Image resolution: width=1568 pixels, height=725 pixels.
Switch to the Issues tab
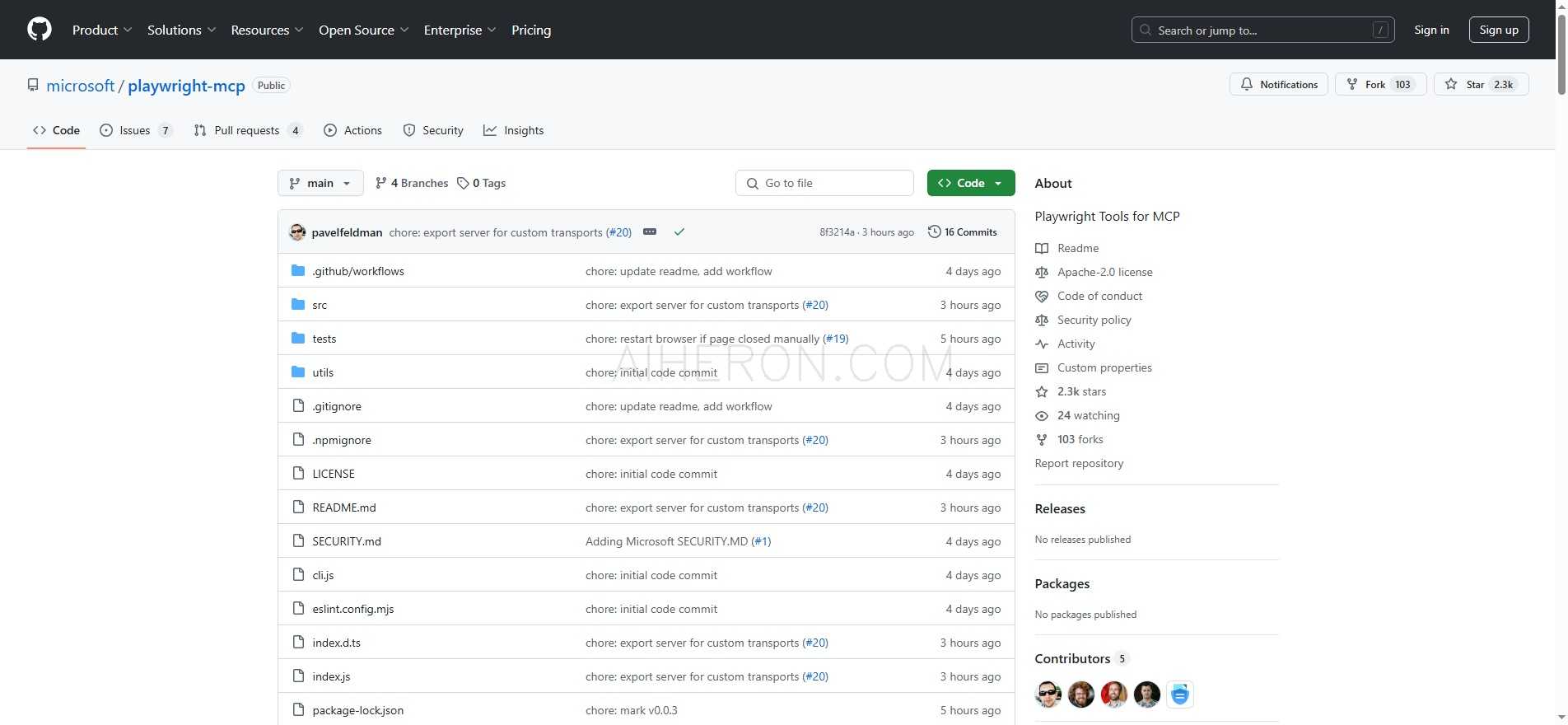point(136,130)
